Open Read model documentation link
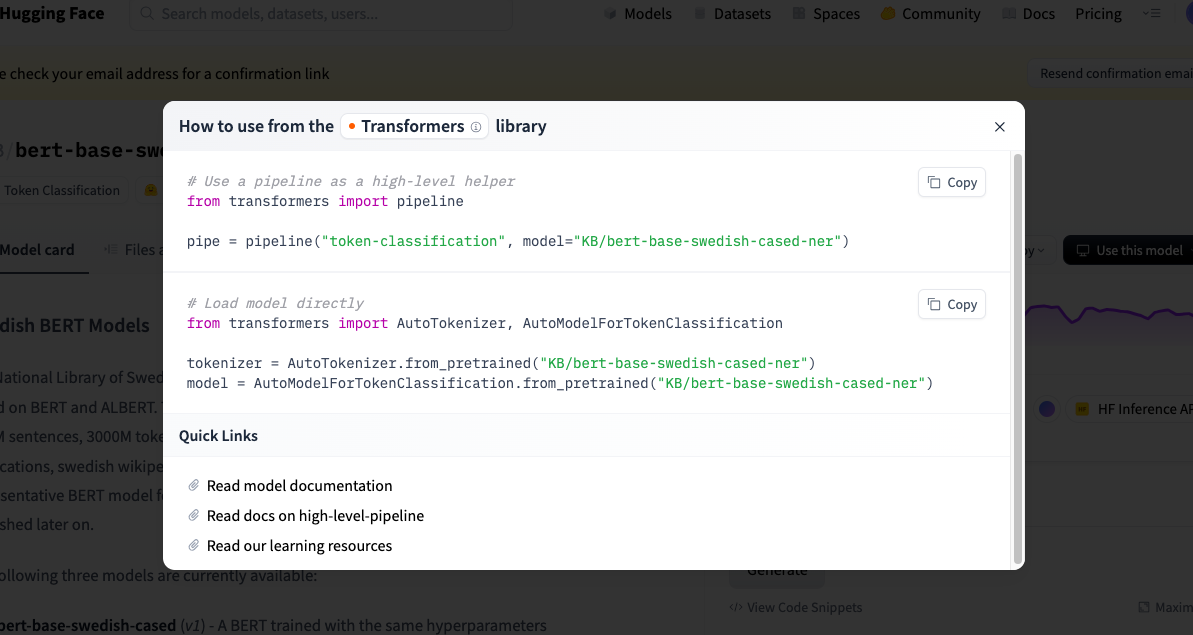 [x=300, y=485]
